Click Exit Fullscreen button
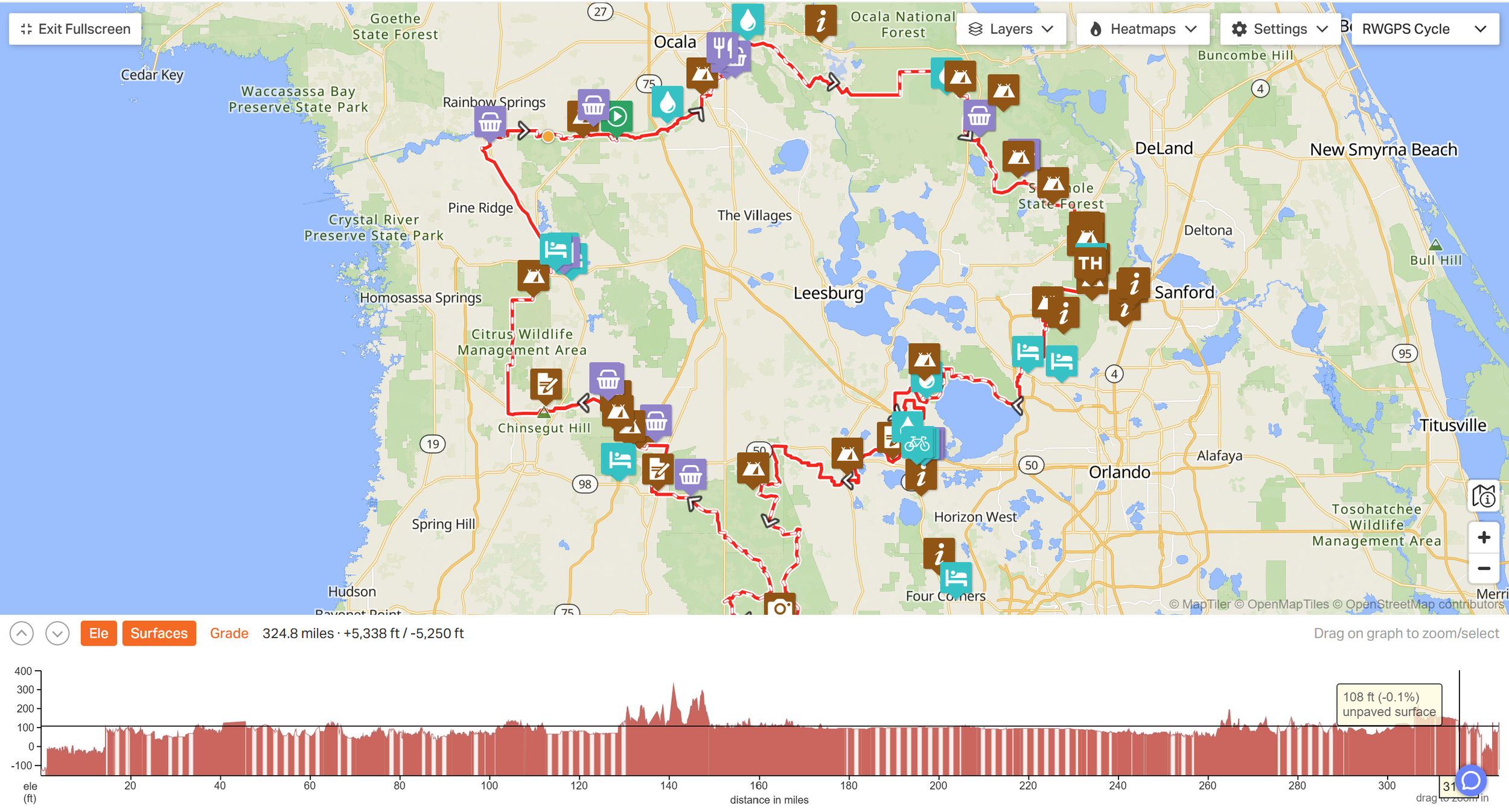Screen dimensions: 1509x812 [75, 29]
